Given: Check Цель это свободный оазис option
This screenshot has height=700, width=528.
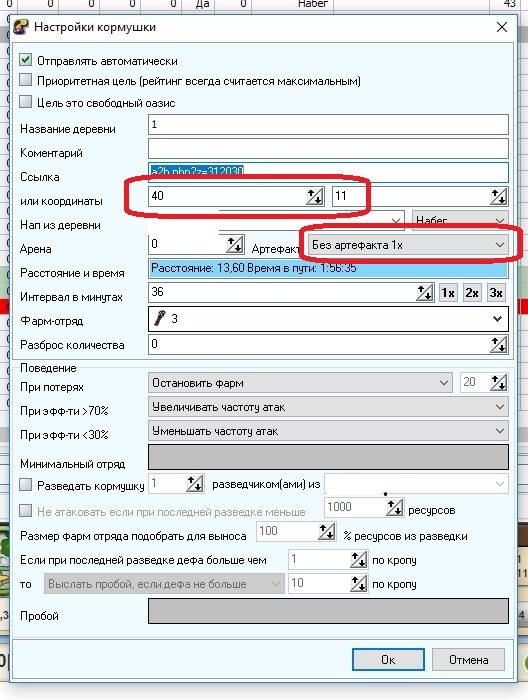Looking at the screenshot, I should [x=25, y=102].
